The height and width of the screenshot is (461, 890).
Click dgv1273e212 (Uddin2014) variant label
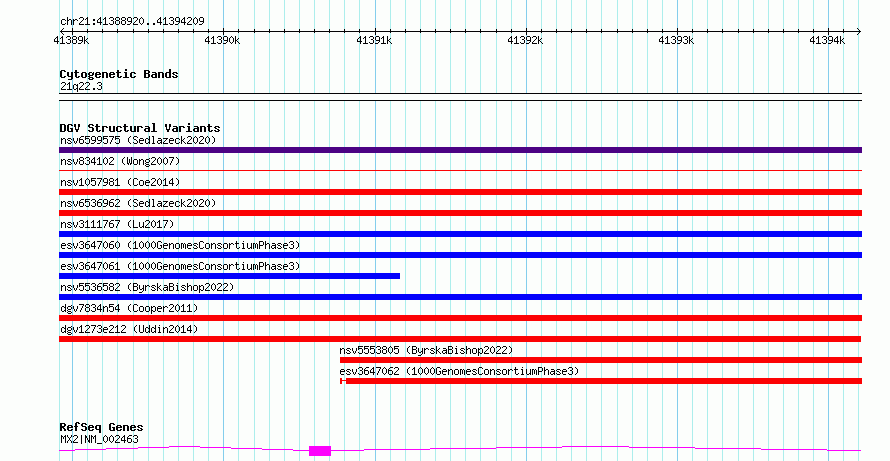coord(129,329)
